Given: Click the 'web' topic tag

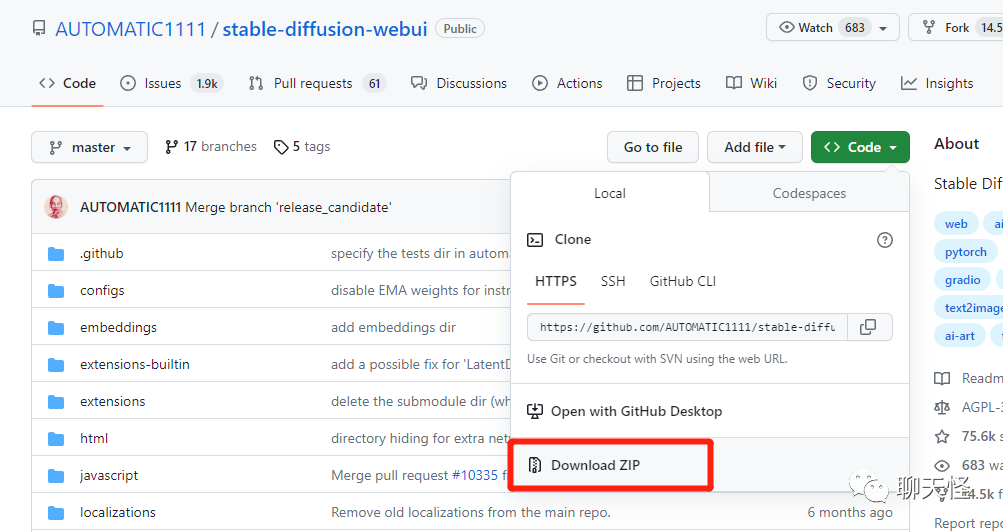Looking at the screenshot, I should [956, 224].
